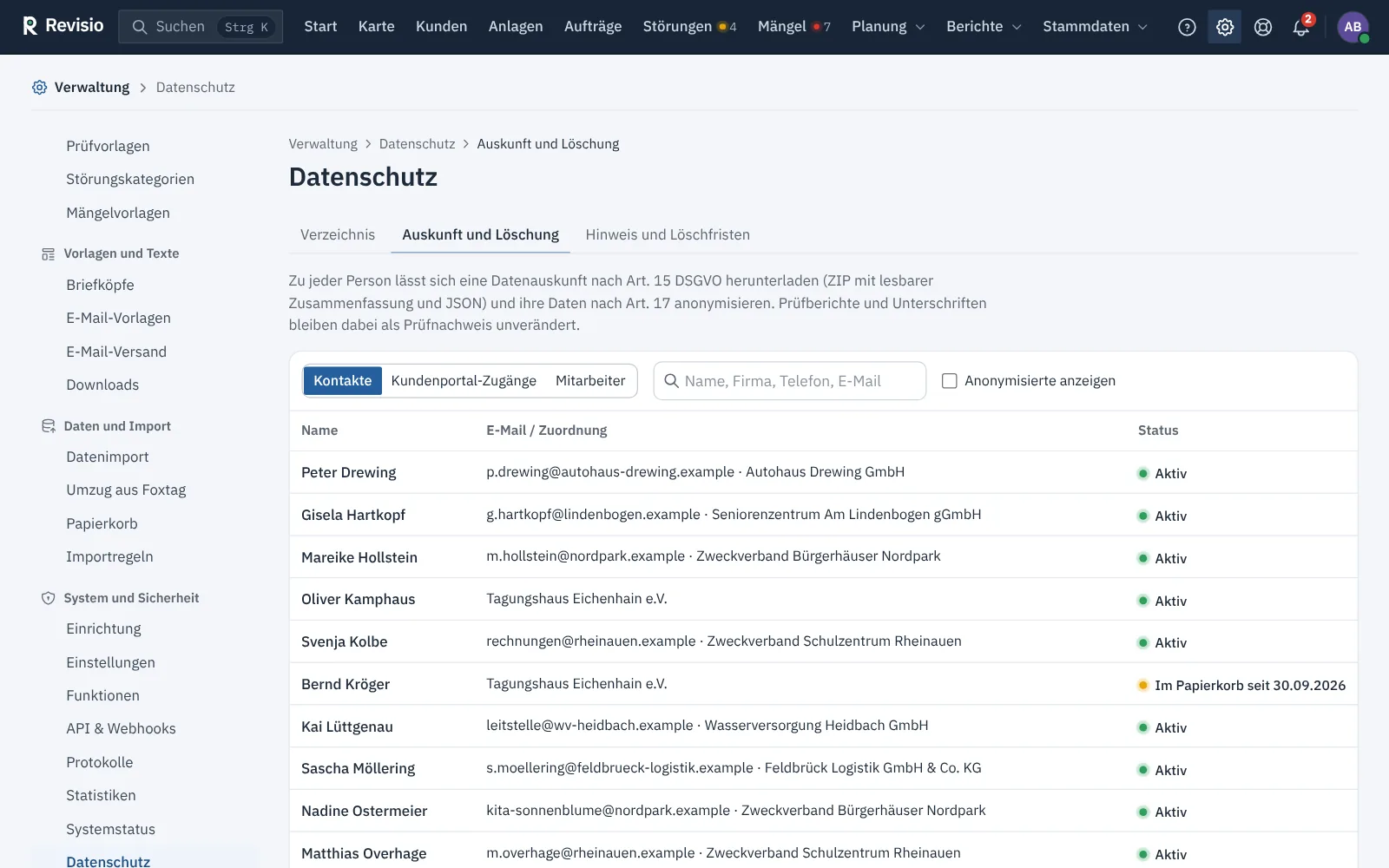The width and height of the screenshot is (1389, 868).
Task: Go to Anlagen in the top navigation
Action: click(x=516, y=27)
